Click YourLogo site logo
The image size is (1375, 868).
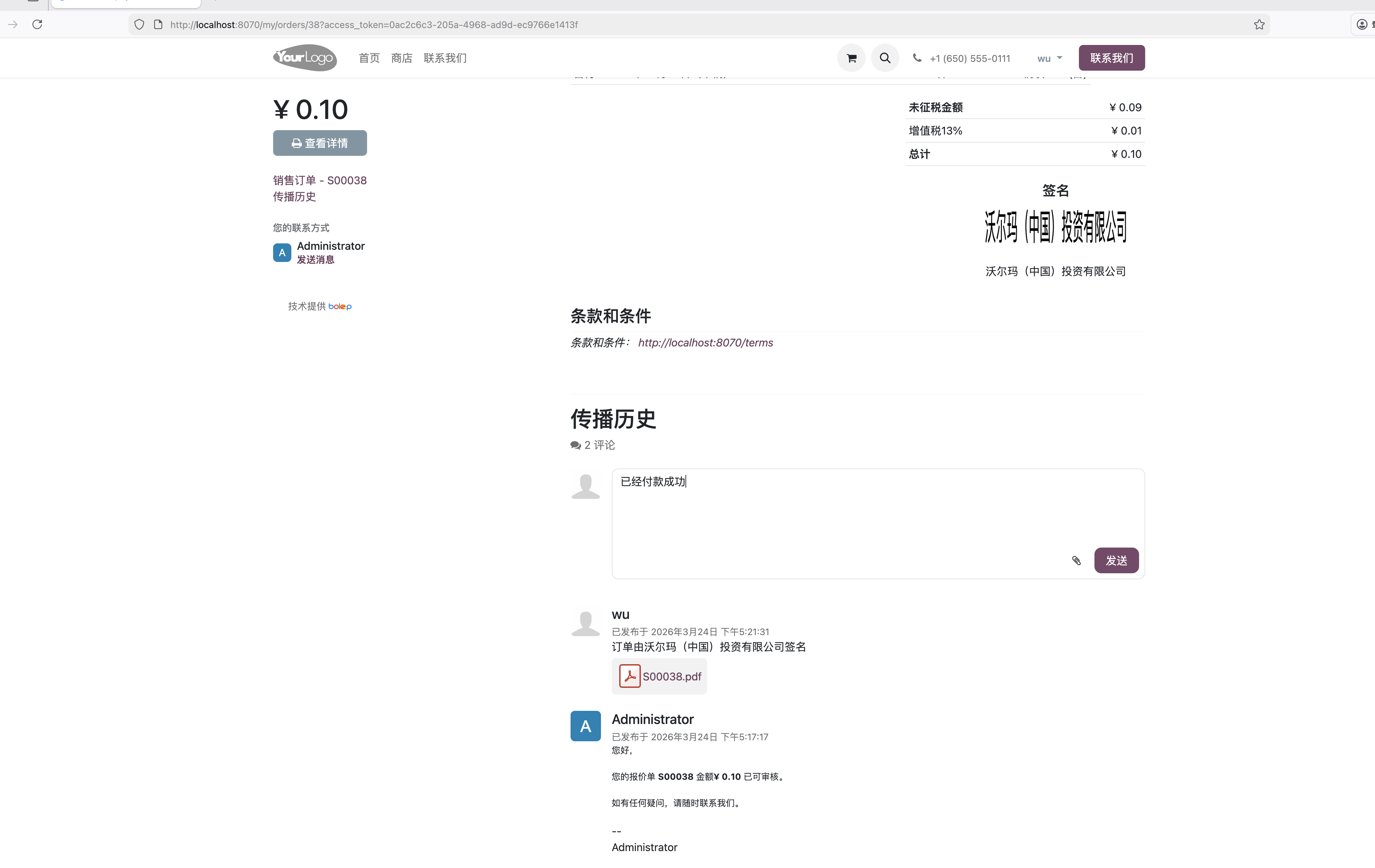tap(304, 58)
